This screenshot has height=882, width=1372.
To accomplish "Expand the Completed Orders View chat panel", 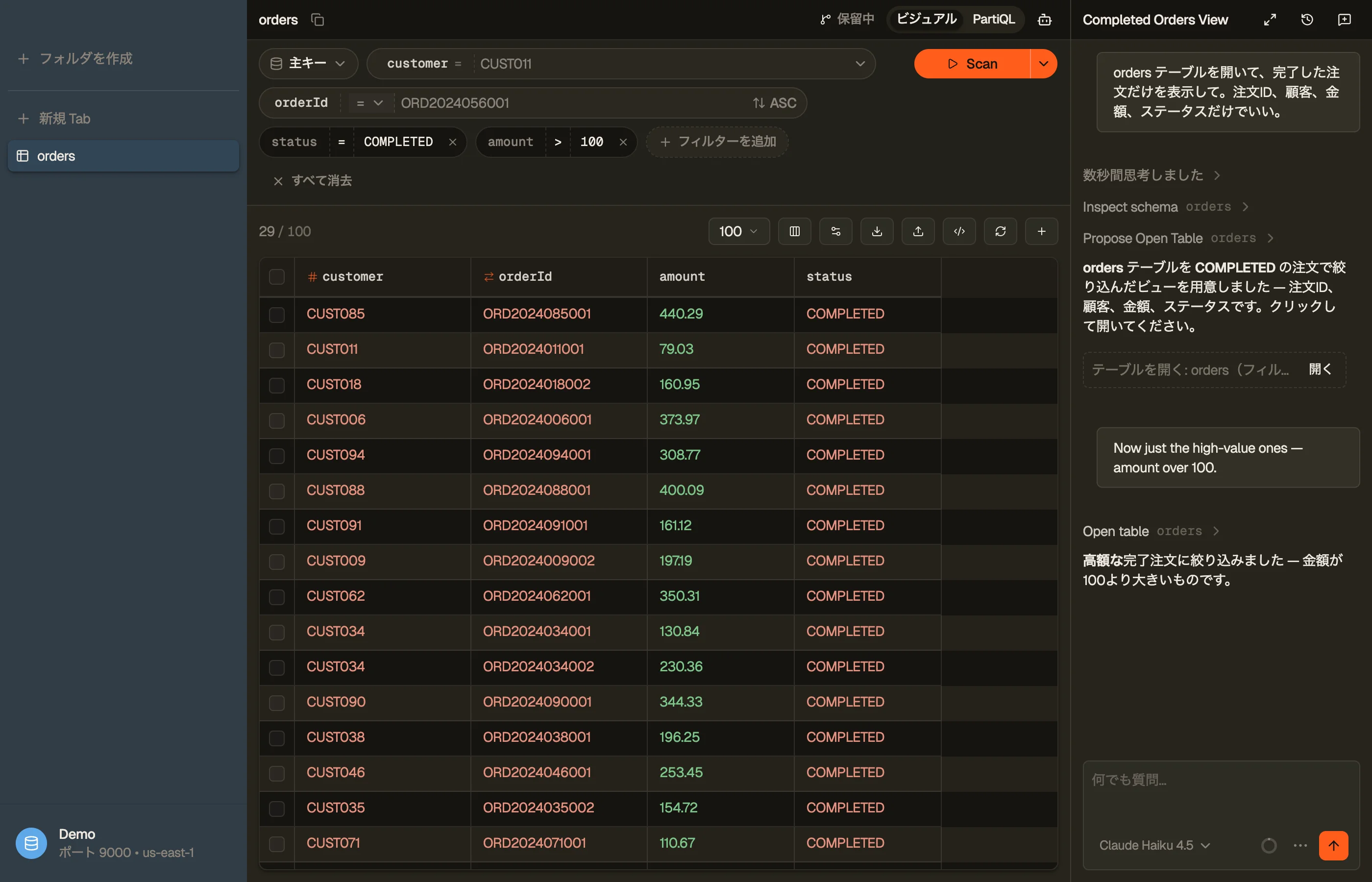I will [1270, 20].
